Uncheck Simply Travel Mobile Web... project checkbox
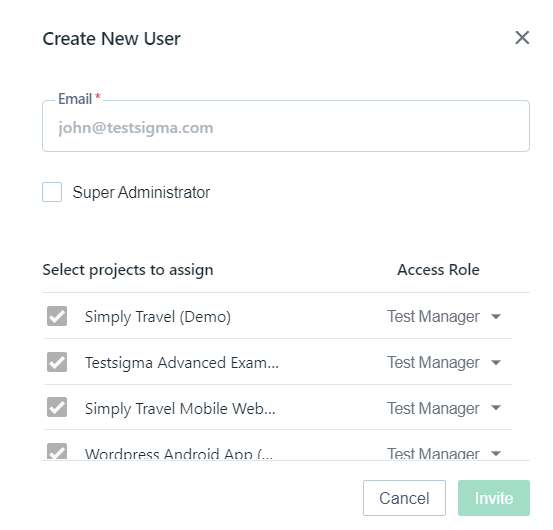This screenshot has width=553, height=530. [x=57, y=407]
